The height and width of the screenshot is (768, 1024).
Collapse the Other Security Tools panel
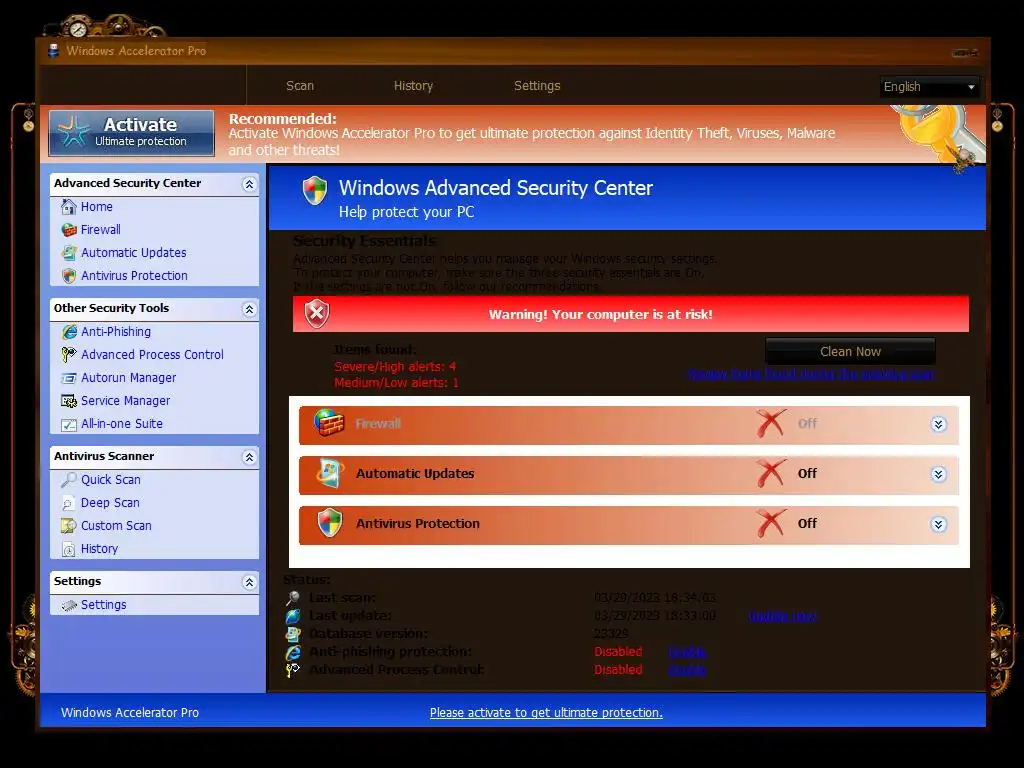[x=249, y=309]
